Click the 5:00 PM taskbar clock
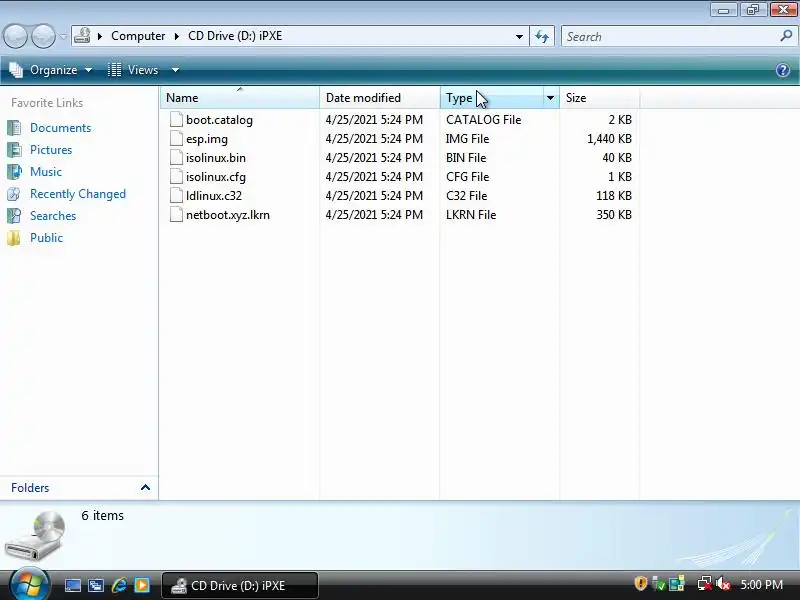 tap(761, 584)
